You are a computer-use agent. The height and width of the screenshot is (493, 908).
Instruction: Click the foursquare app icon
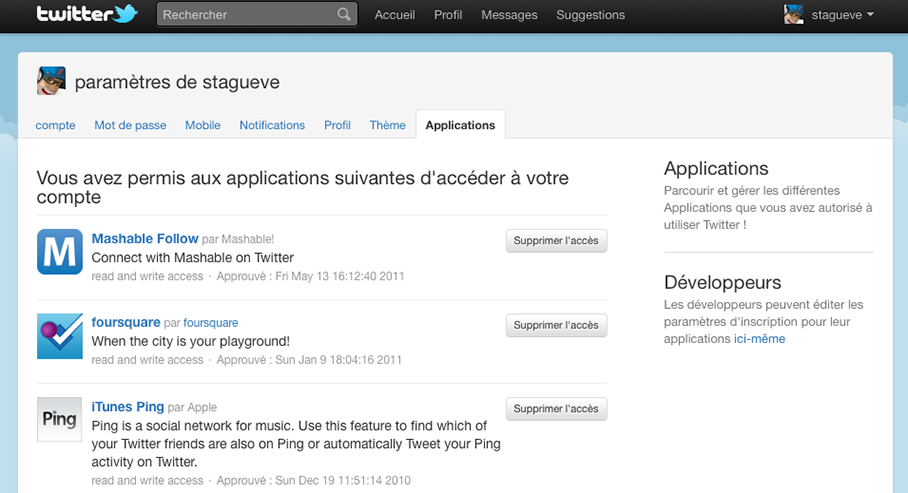(59, 336)
